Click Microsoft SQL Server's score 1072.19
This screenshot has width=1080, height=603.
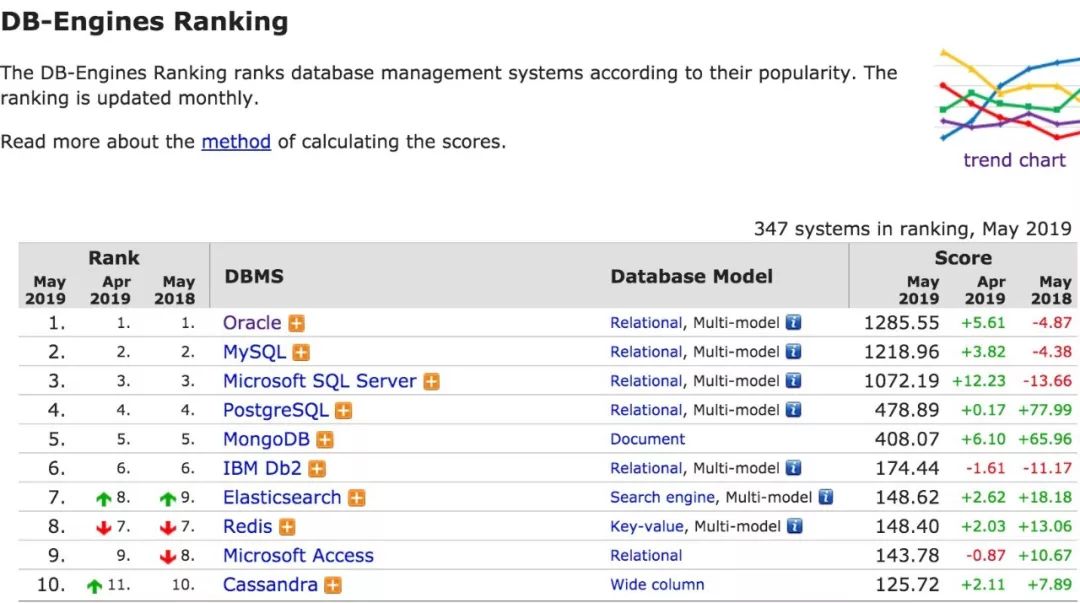pos(902,380)
